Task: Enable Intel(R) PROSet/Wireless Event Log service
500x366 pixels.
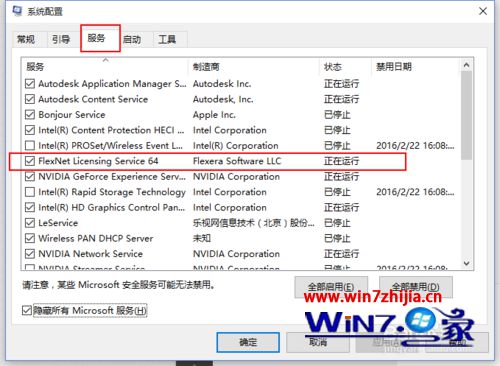Action: (30, 145)
